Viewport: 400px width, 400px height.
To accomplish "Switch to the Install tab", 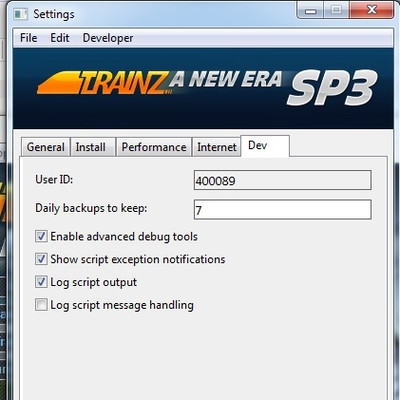I will point(91,147).
